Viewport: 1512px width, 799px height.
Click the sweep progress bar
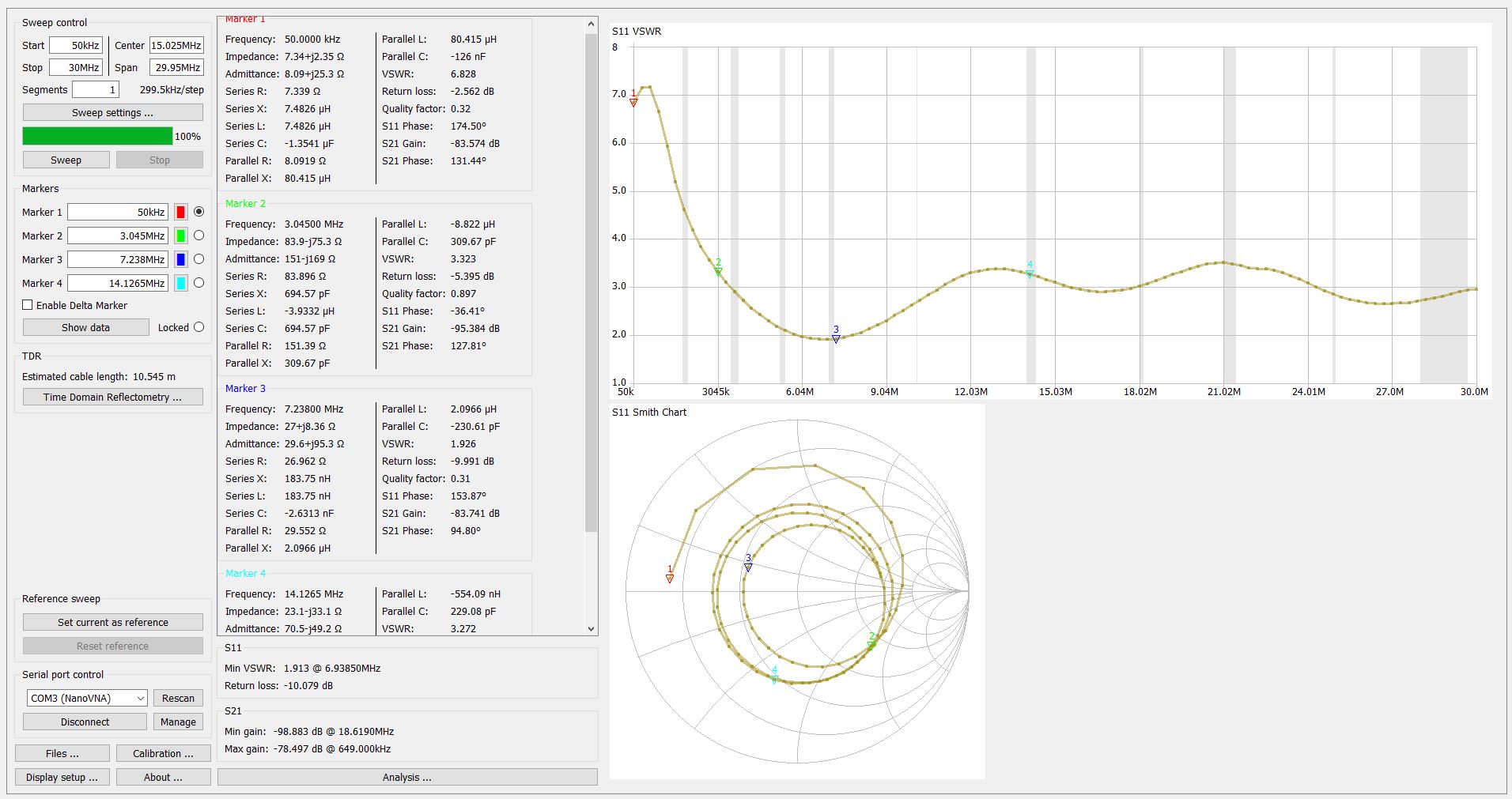pos(97,136)
